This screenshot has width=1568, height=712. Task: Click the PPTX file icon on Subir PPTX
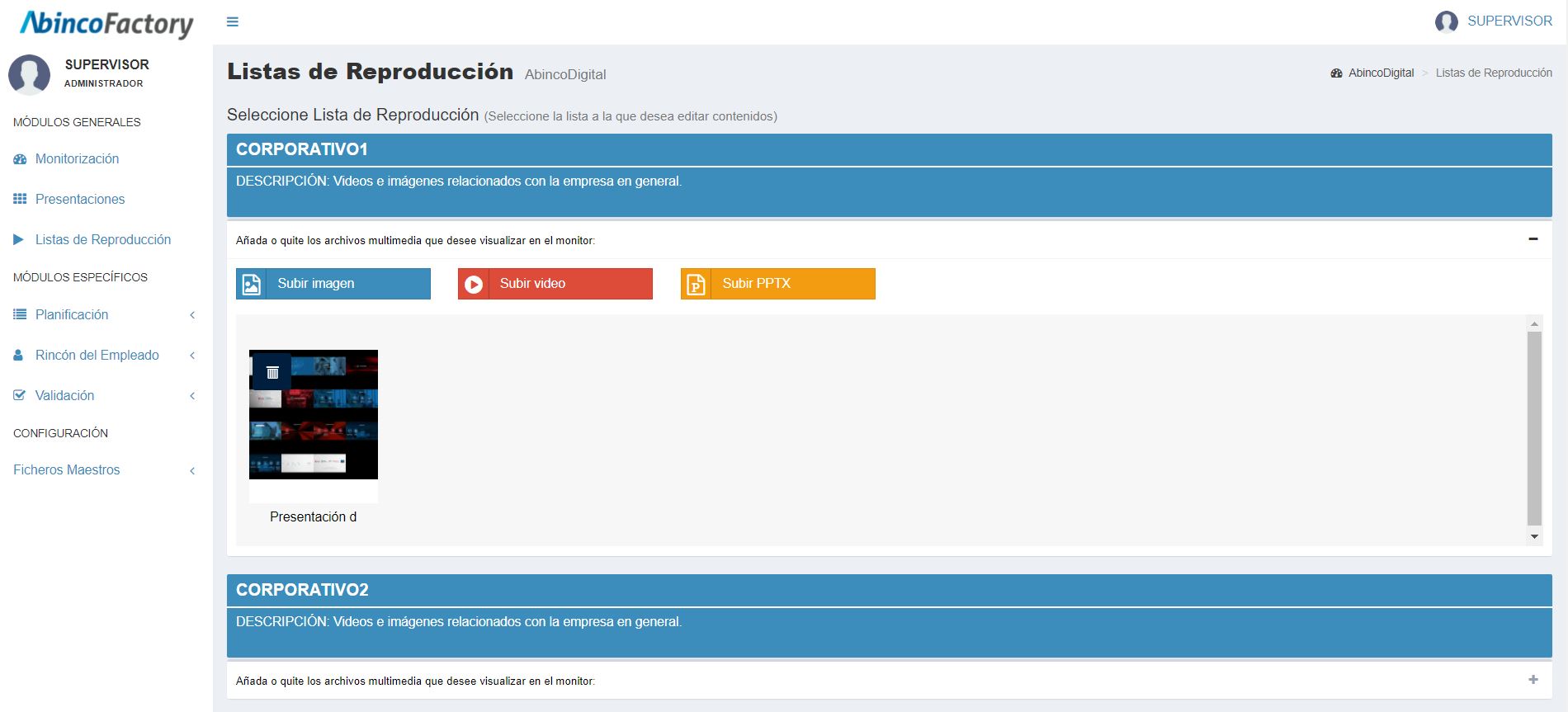(696, 284)
